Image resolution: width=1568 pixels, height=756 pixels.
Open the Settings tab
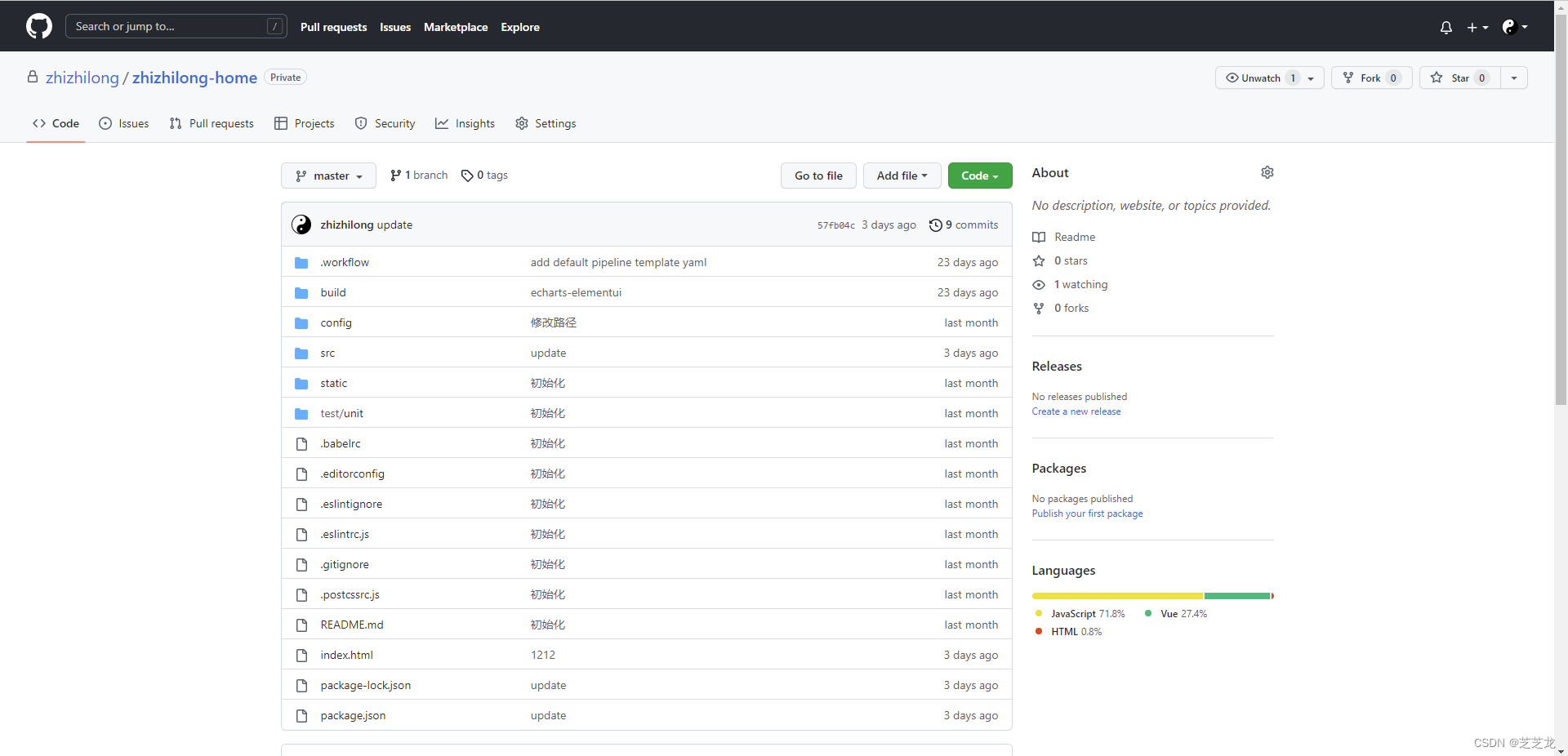[x=546, y=124]
